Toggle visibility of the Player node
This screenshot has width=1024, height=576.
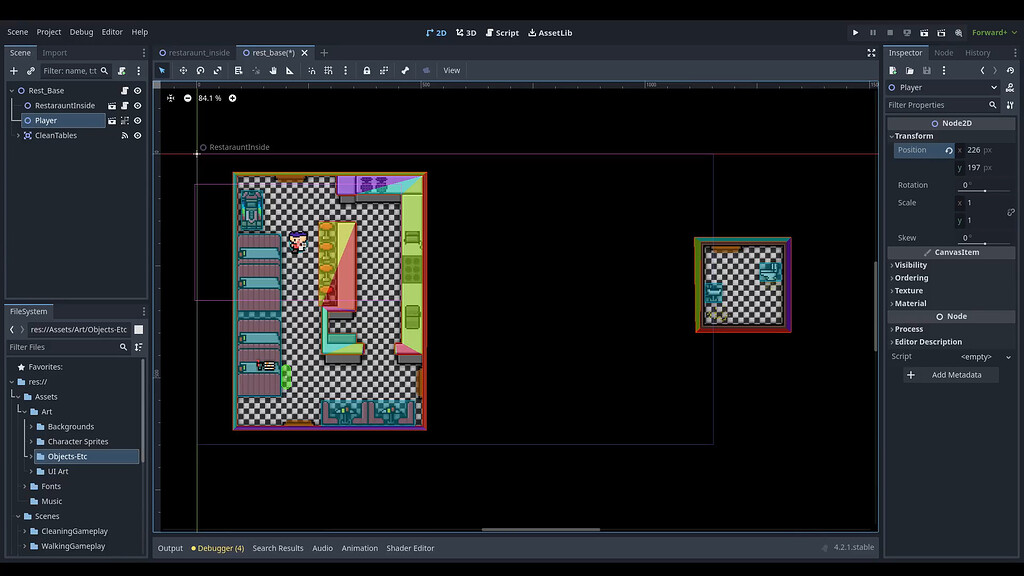point(138,120)
